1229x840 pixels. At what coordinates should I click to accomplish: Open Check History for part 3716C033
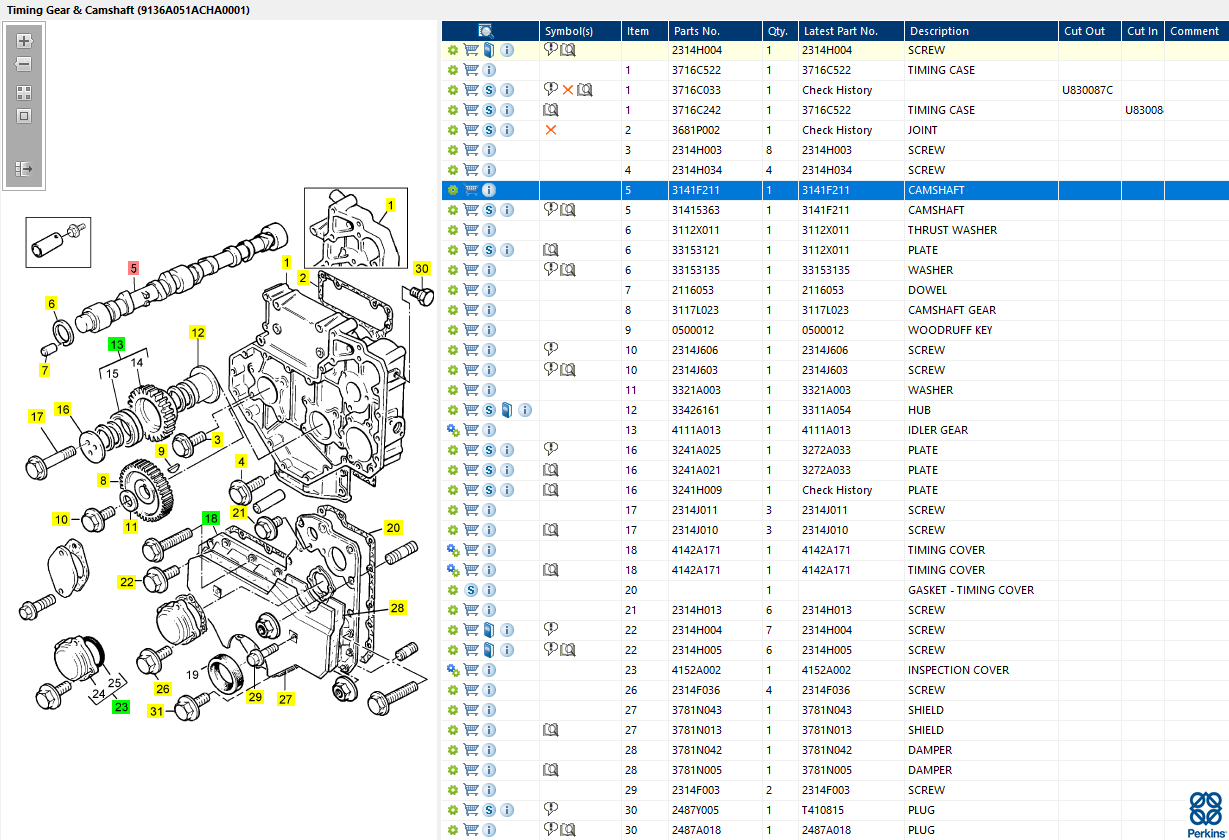click(836, 90)
